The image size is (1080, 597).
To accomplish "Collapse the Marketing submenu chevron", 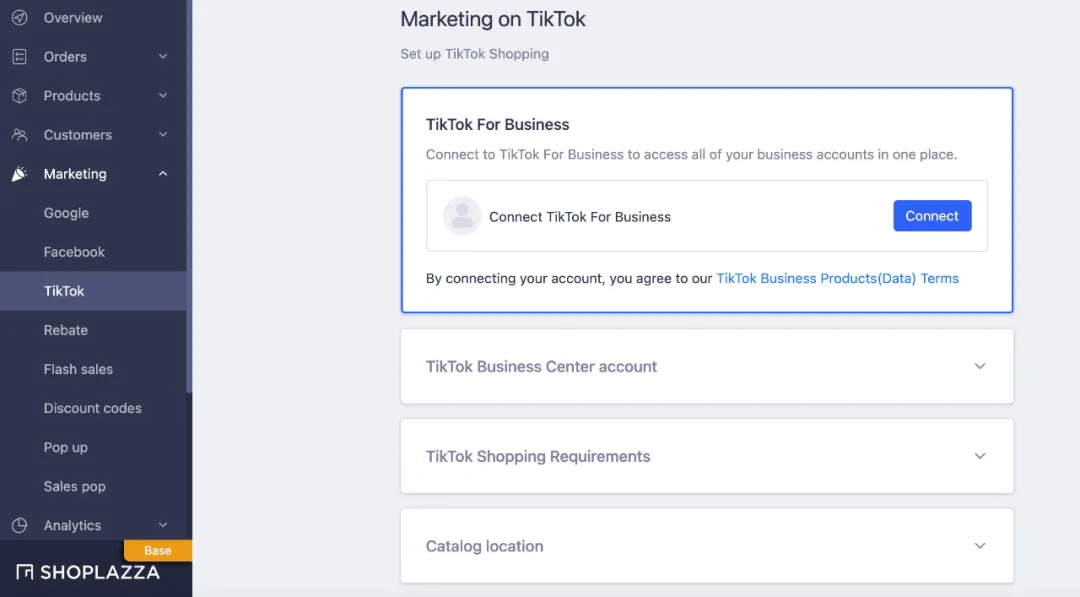I will coord(163,174).
